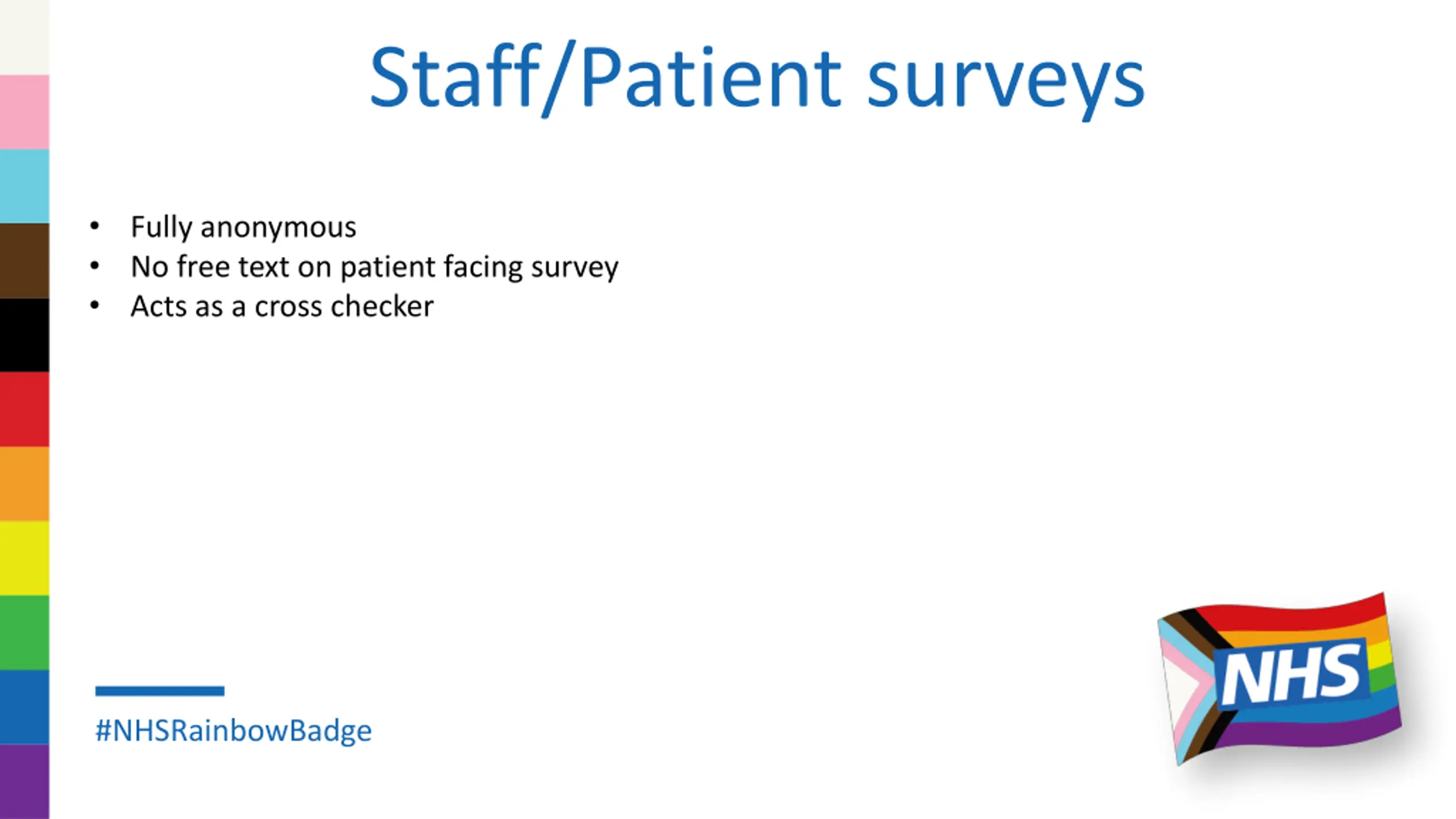Select 'No free text on patient facing survey' line

point(375,267)
